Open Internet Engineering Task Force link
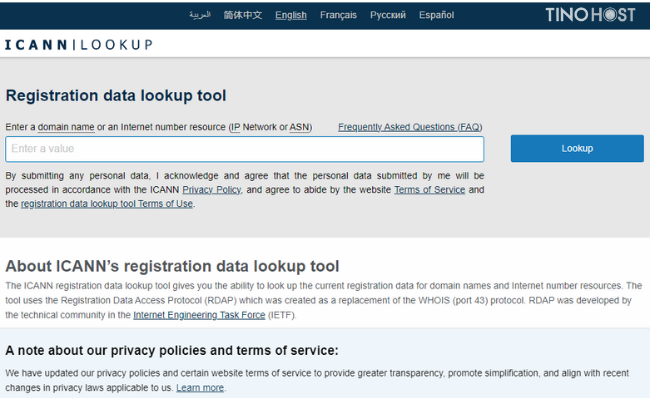This screenshot has height=400, width=650. (x=199, y=315)
